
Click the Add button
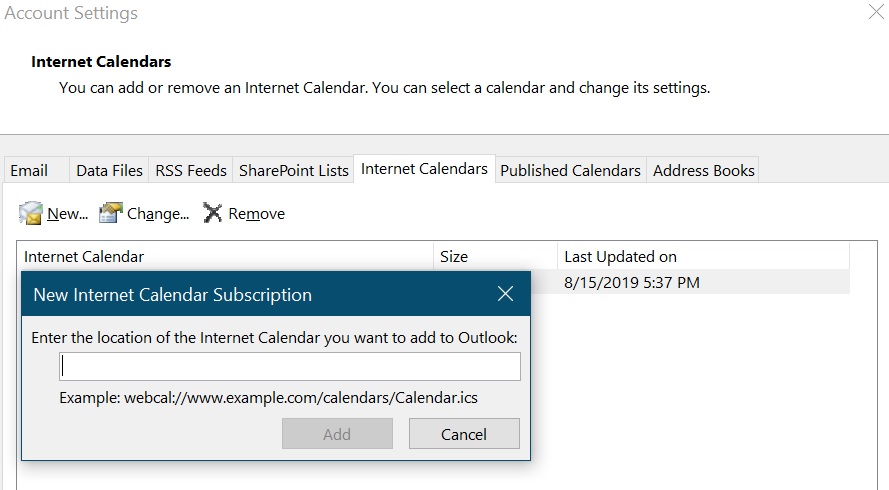point(337,434)
